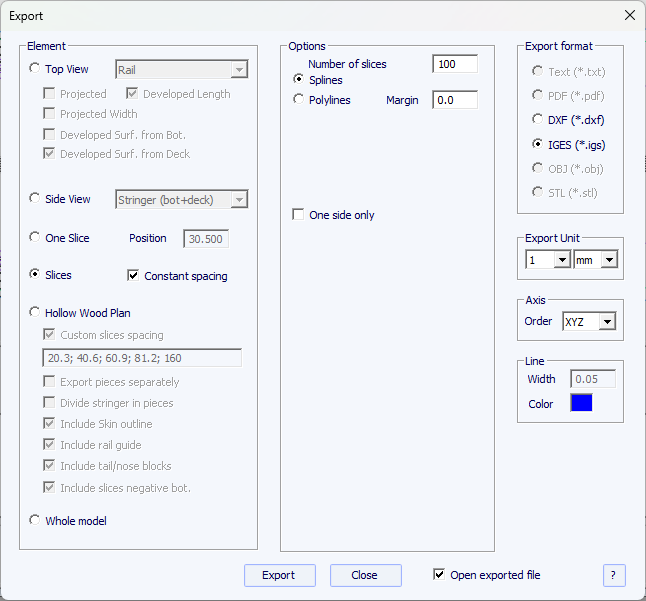This screenshot has height=601, width=646.
Task: Click the blue Line Color swatch
Action: [581, 403]
